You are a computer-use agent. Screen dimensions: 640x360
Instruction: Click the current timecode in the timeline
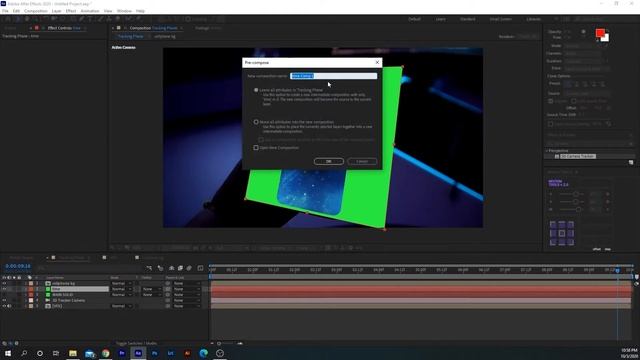click(x=18, y=266)
